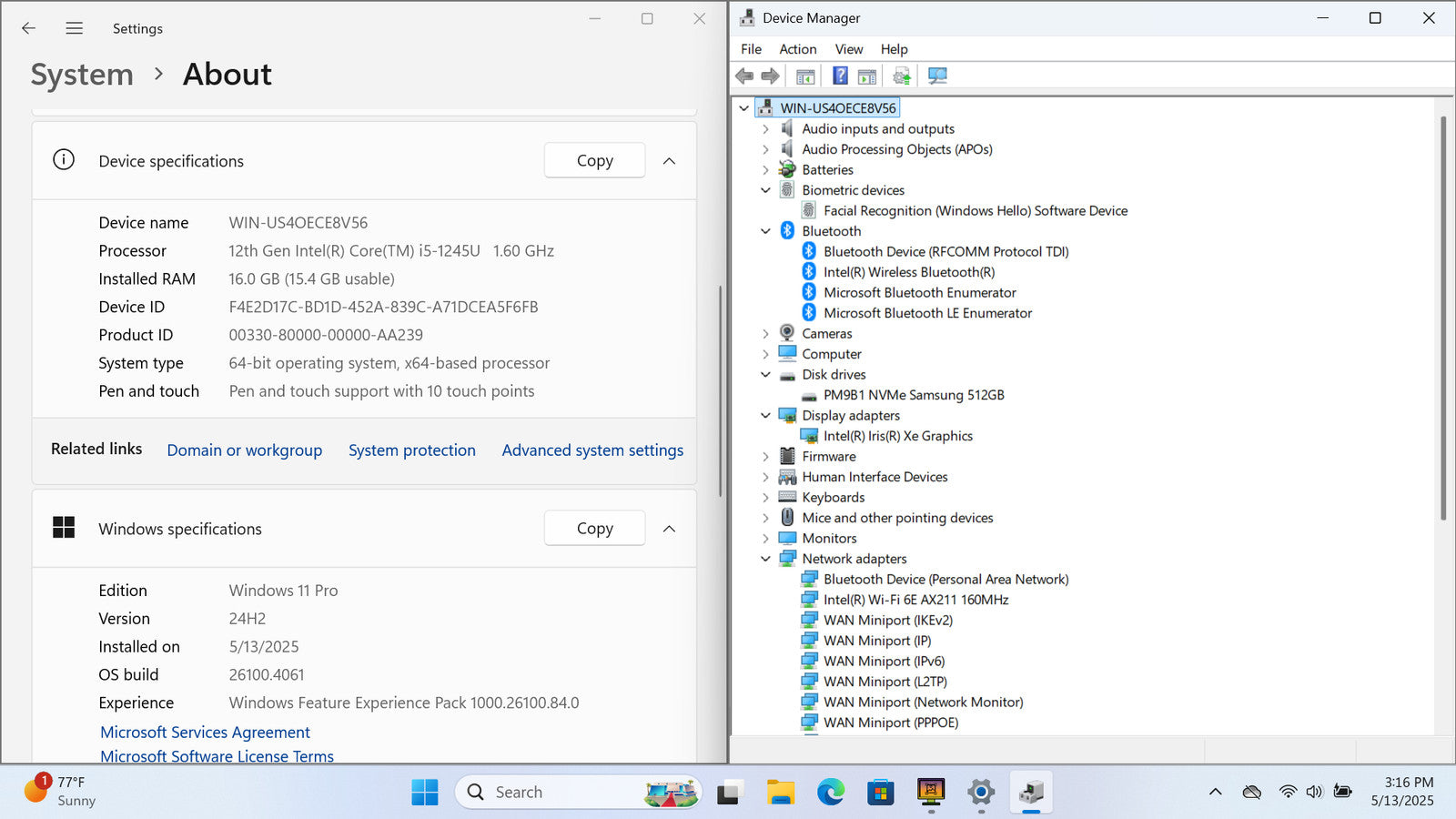
Task: Copy the Windows specifications
Action: tap(594, 529)
